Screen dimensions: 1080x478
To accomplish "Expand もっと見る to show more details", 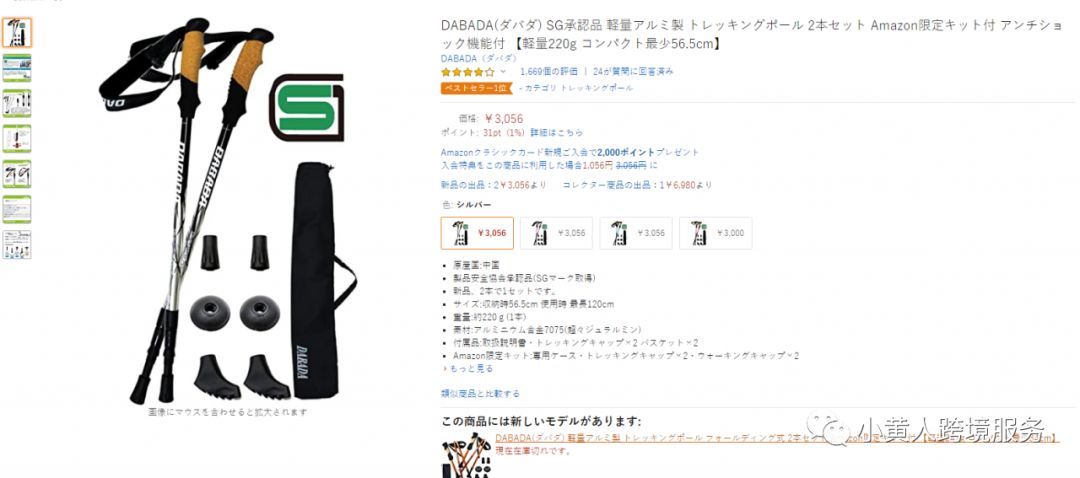I will (469, 368).
